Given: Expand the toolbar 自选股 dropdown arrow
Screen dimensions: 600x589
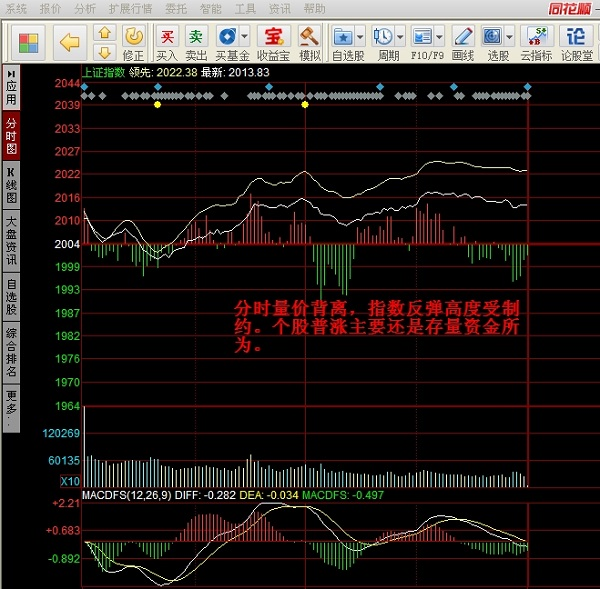Looking at the screenshot, I should click(x=360, y=37).
